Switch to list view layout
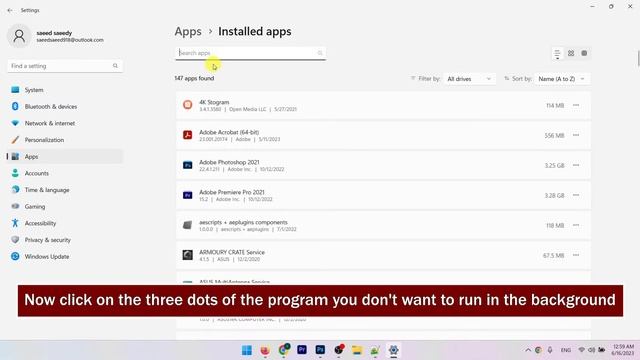 coord(557,53)
